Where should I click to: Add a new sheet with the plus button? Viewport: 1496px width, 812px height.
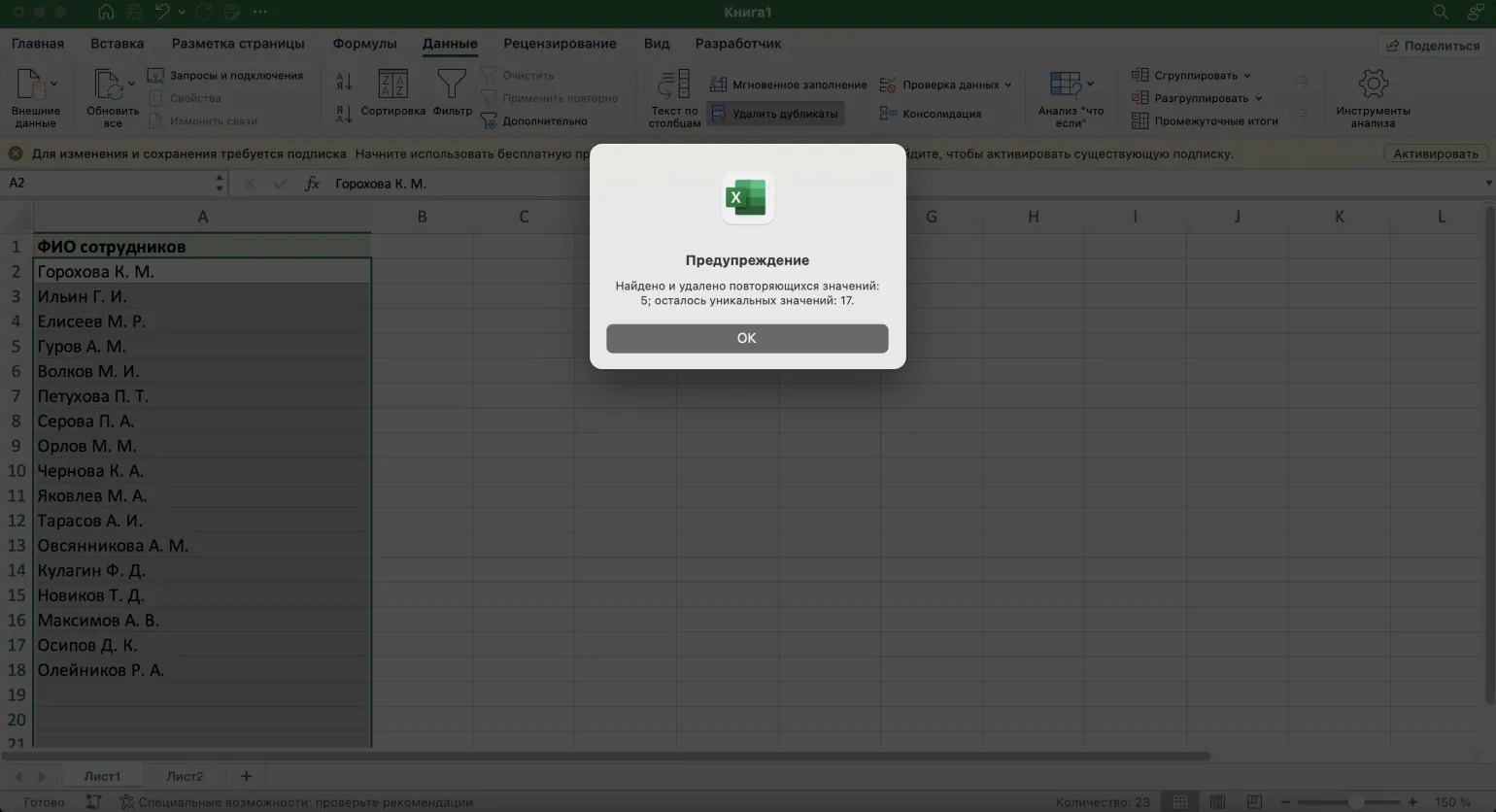(x=246, y=776)
